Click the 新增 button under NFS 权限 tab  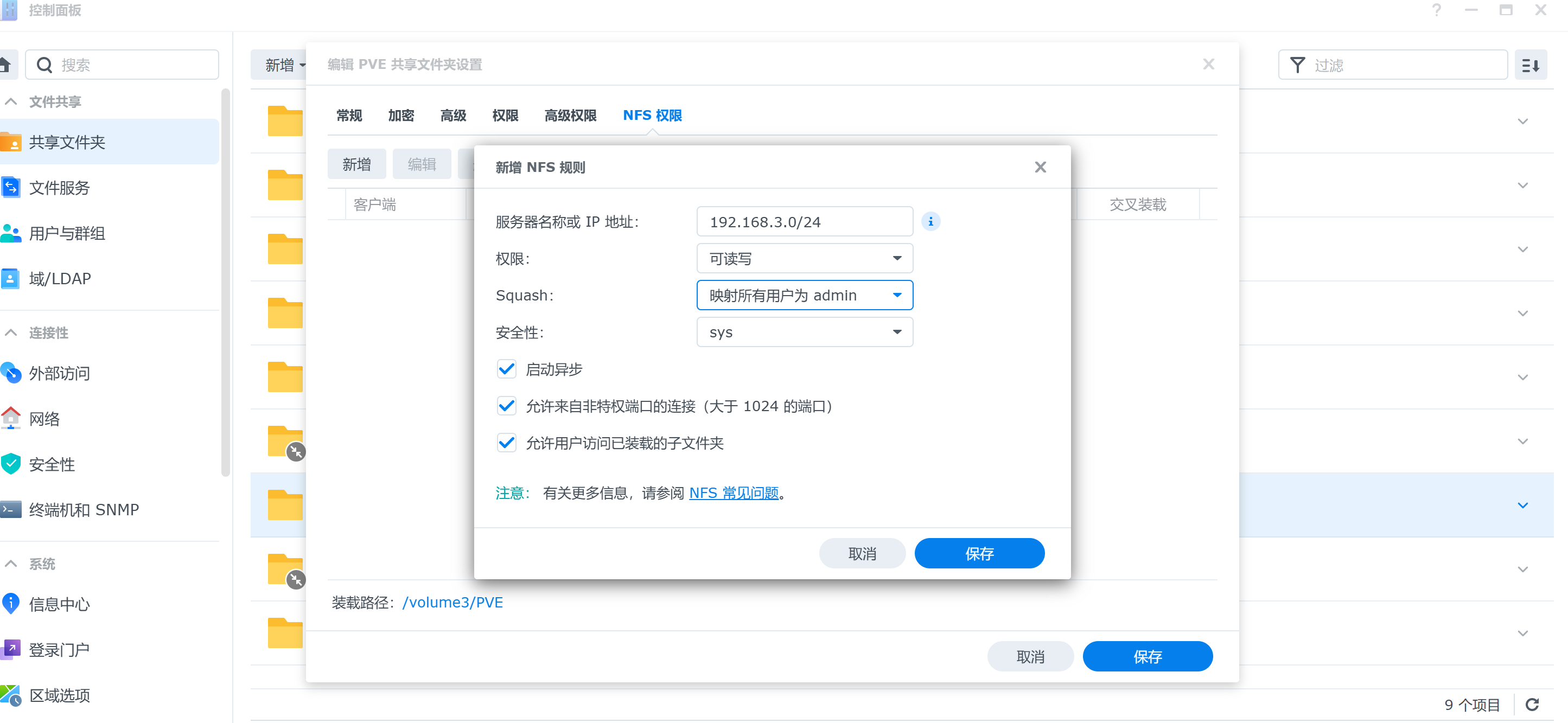coord(356,164)
